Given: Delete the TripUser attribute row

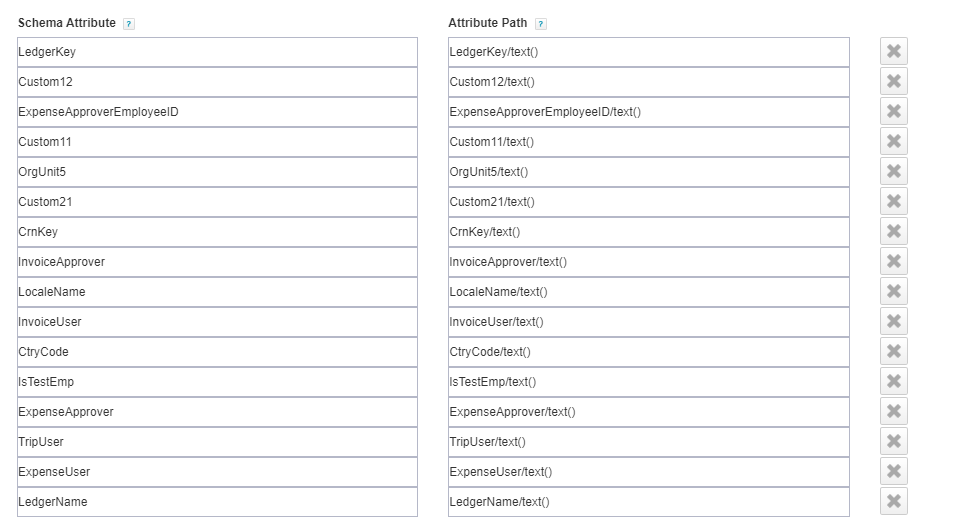Looking at the screenshot, I should pos(894,442).
